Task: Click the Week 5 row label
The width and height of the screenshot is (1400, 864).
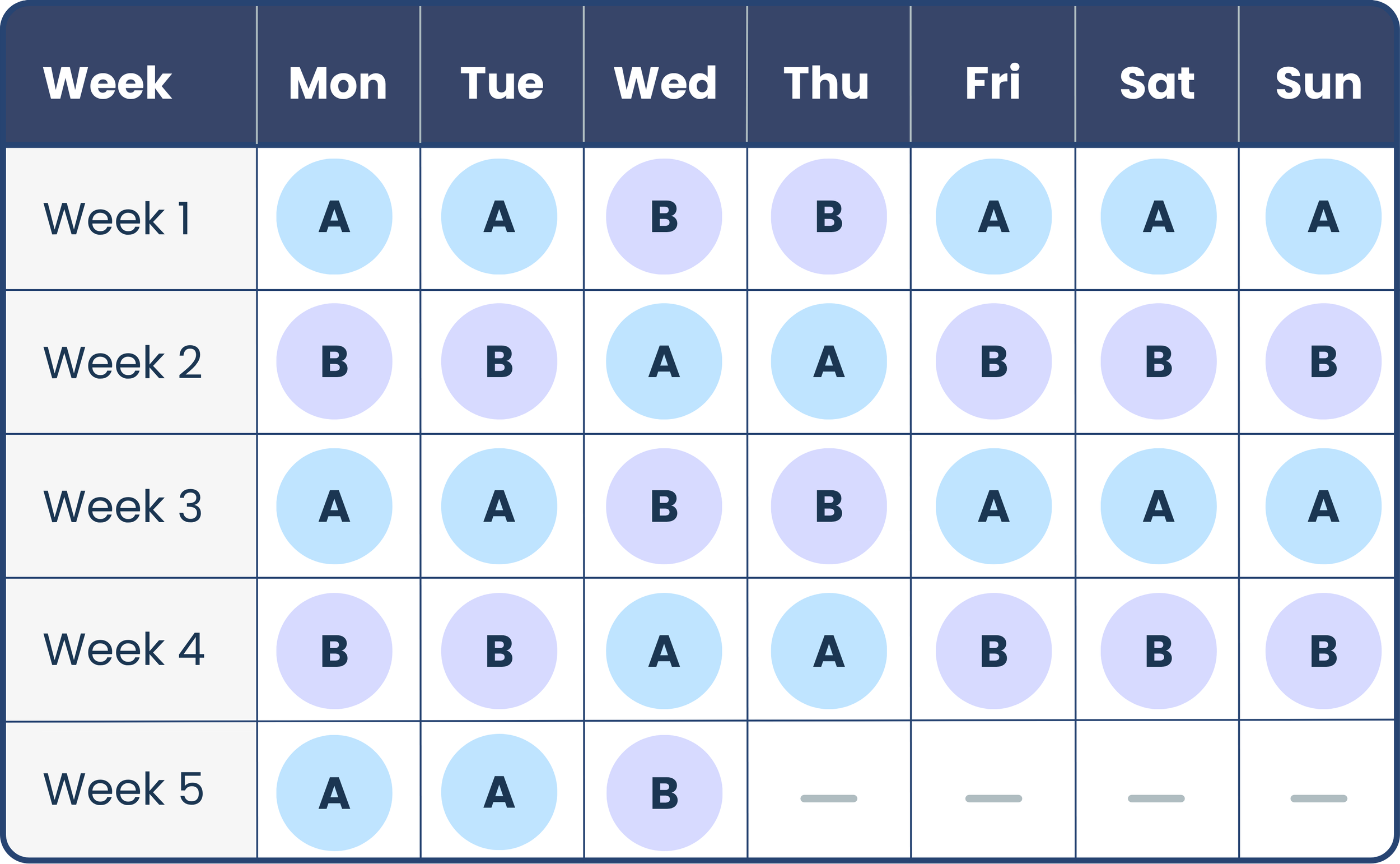Action: 123,789
